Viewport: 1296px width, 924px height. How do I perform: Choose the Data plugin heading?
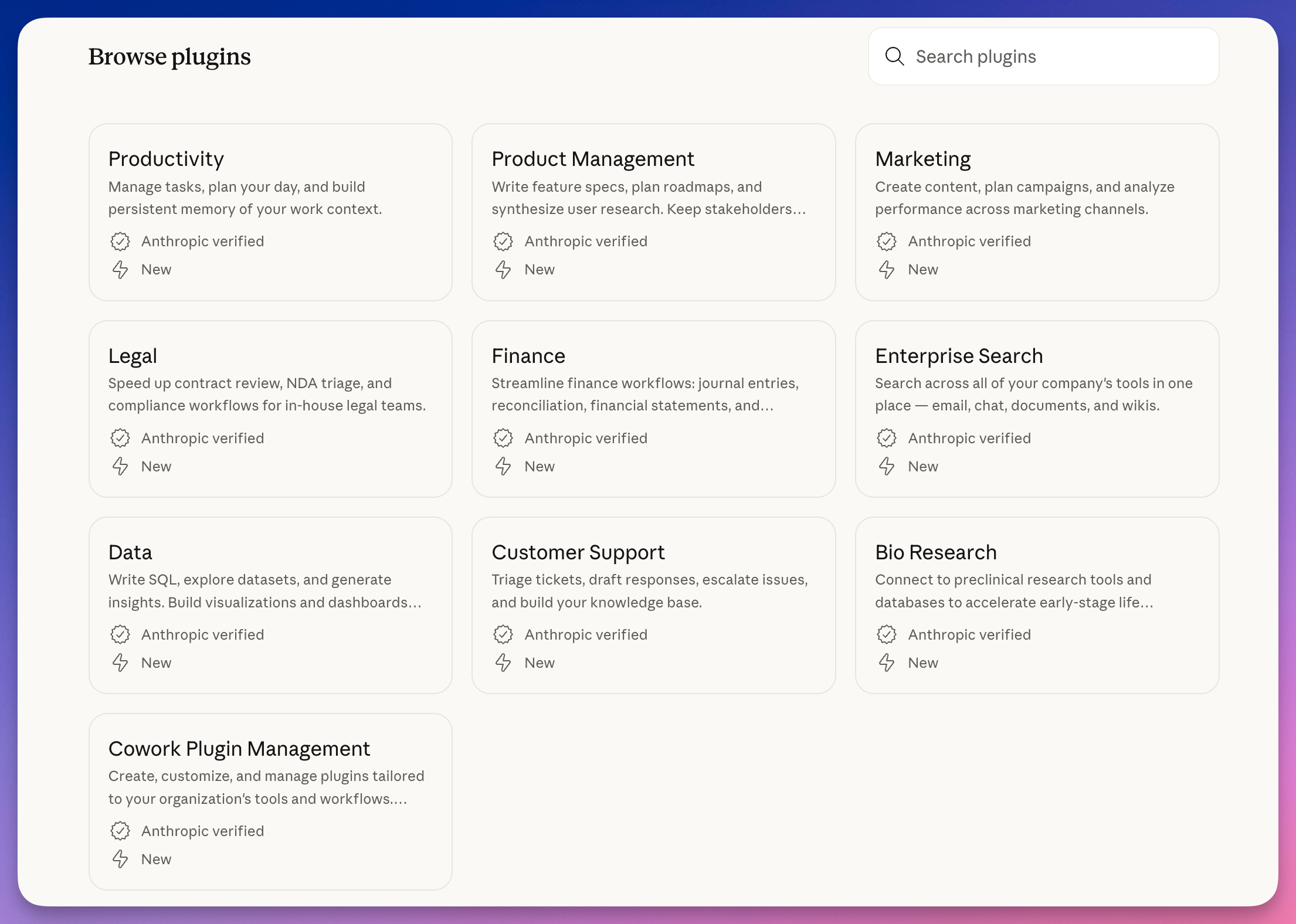pos(130,552)
